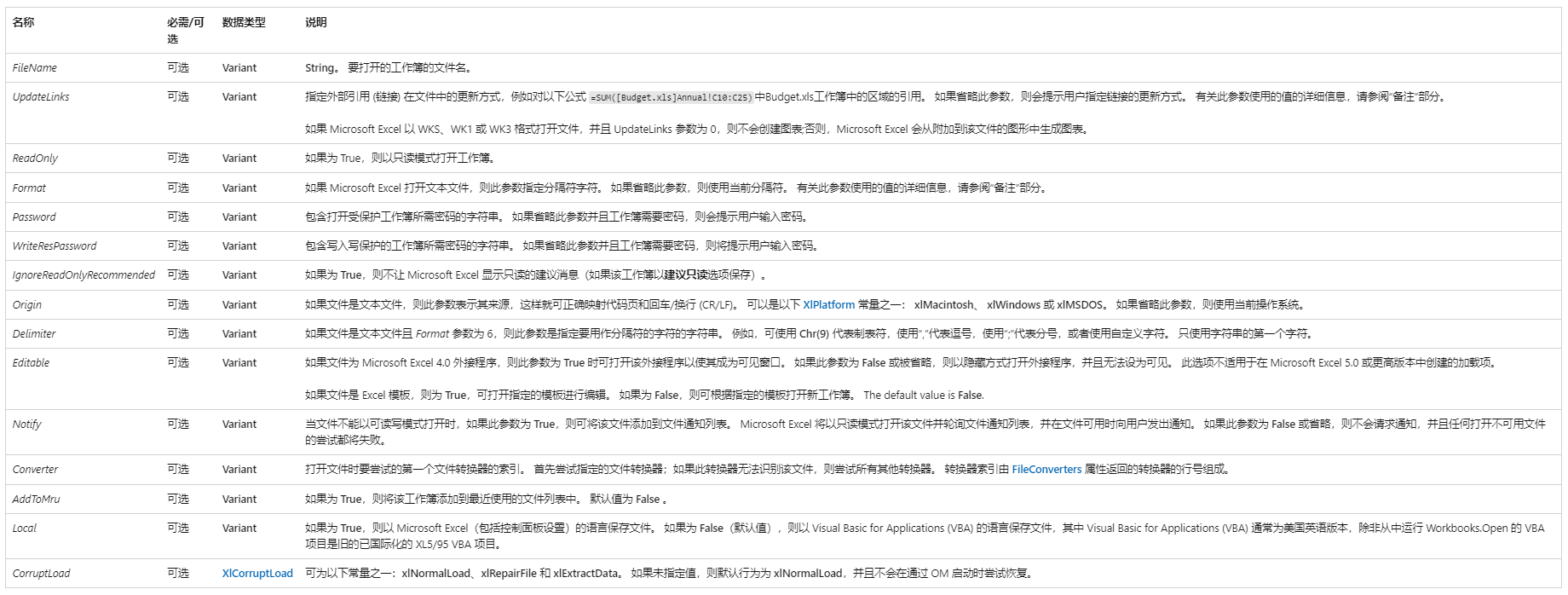Select the FileName parameter name

pos(35,68)
